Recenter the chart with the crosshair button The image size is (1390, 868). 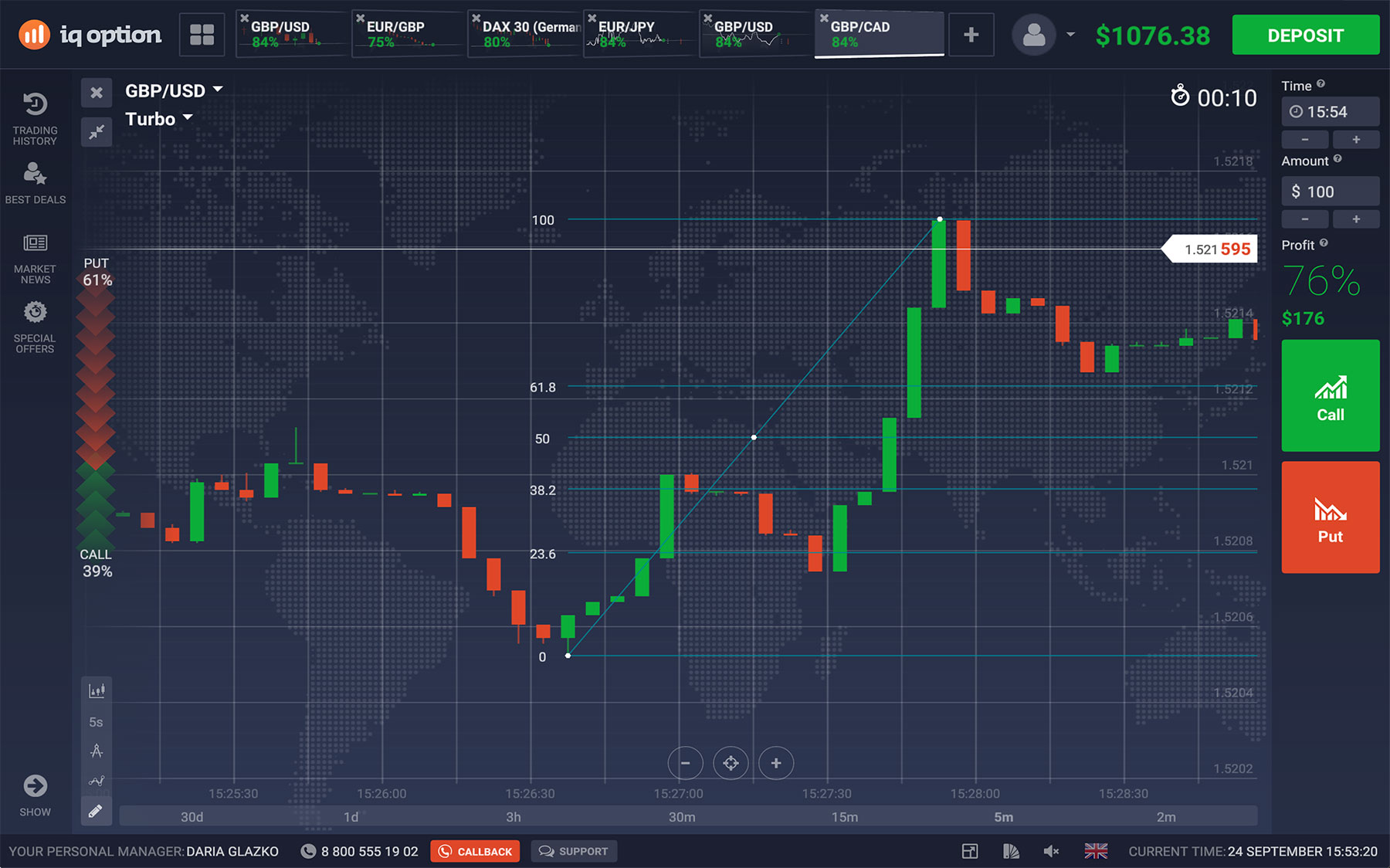point(731,763)
